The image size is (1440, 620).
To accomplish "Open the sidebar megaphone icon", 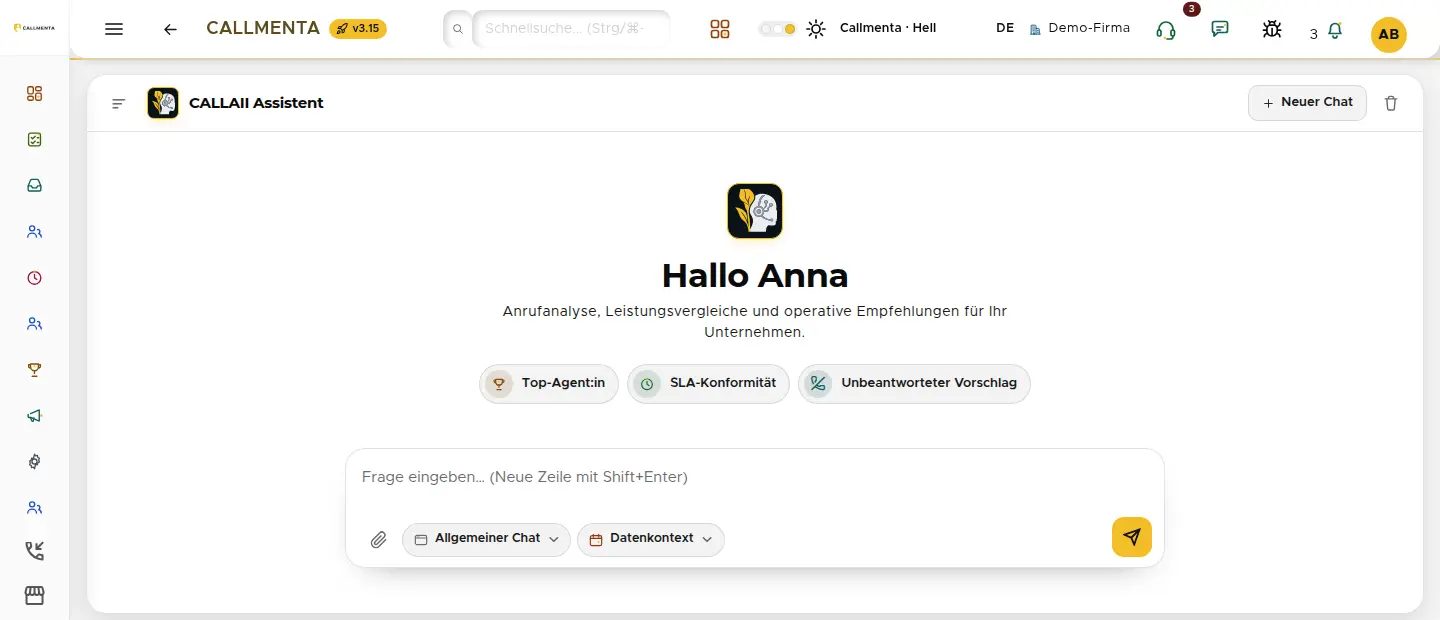I will pos(35,416).
